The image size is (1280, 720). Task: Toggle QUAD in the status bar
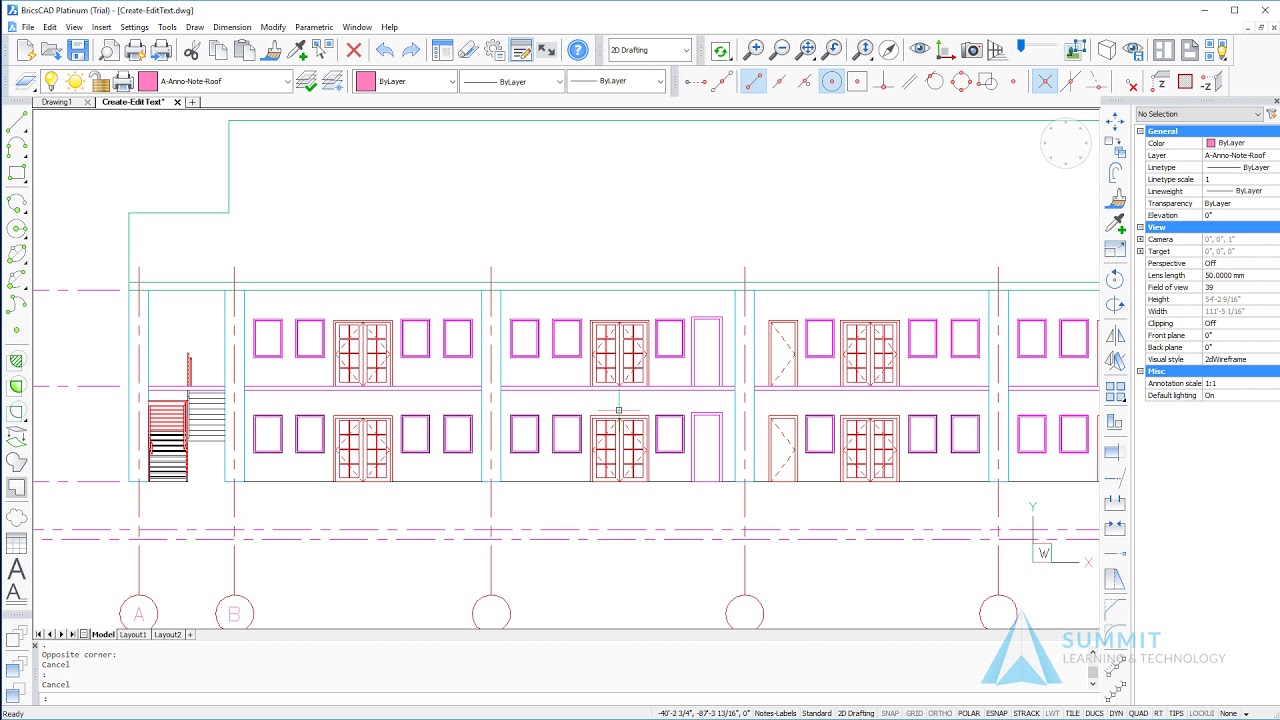pyautogui.click(x=1138, y=713)
